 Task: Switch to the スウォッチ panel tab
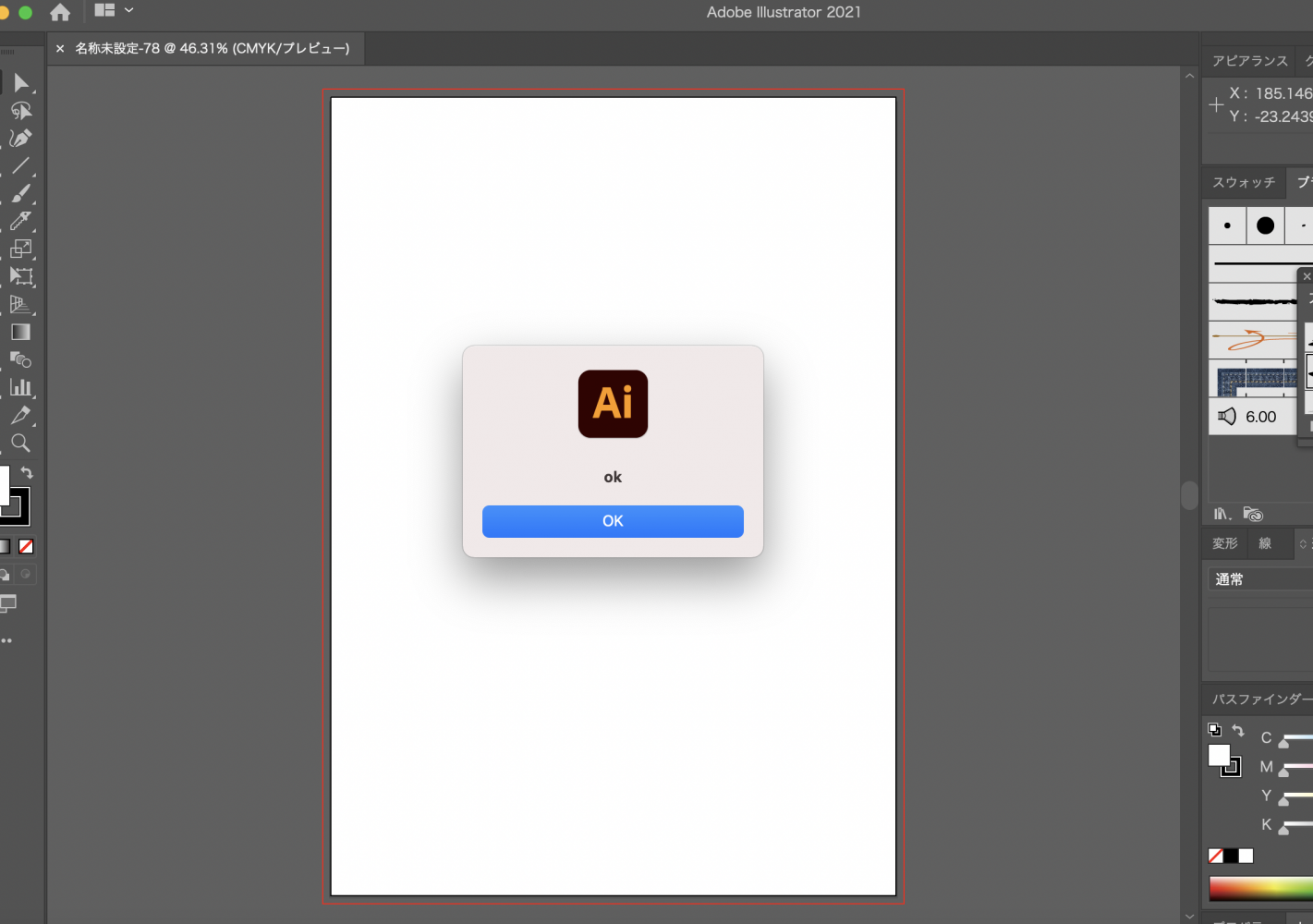point(1243,182)
